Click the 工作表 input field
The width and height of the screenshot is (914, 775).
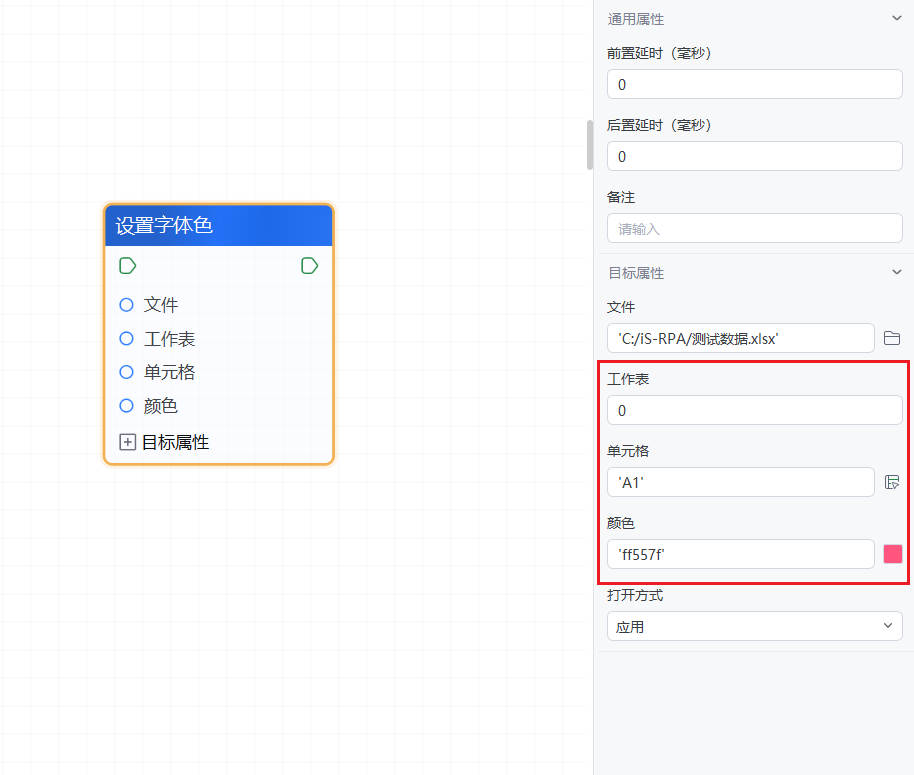(754, 411)
